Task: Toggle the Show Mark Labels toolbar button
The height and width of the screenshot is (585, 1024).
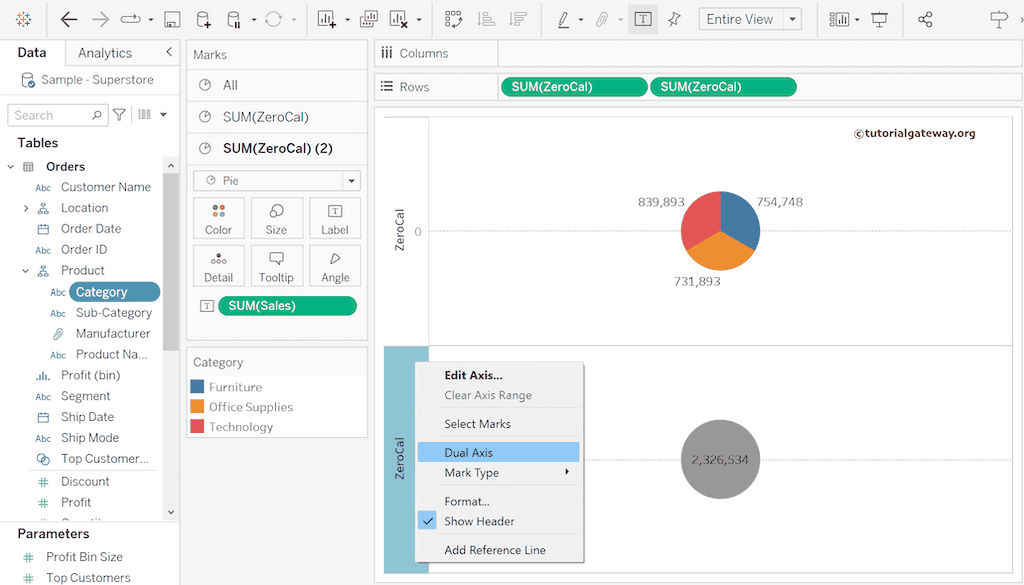Action: [642, 19]
